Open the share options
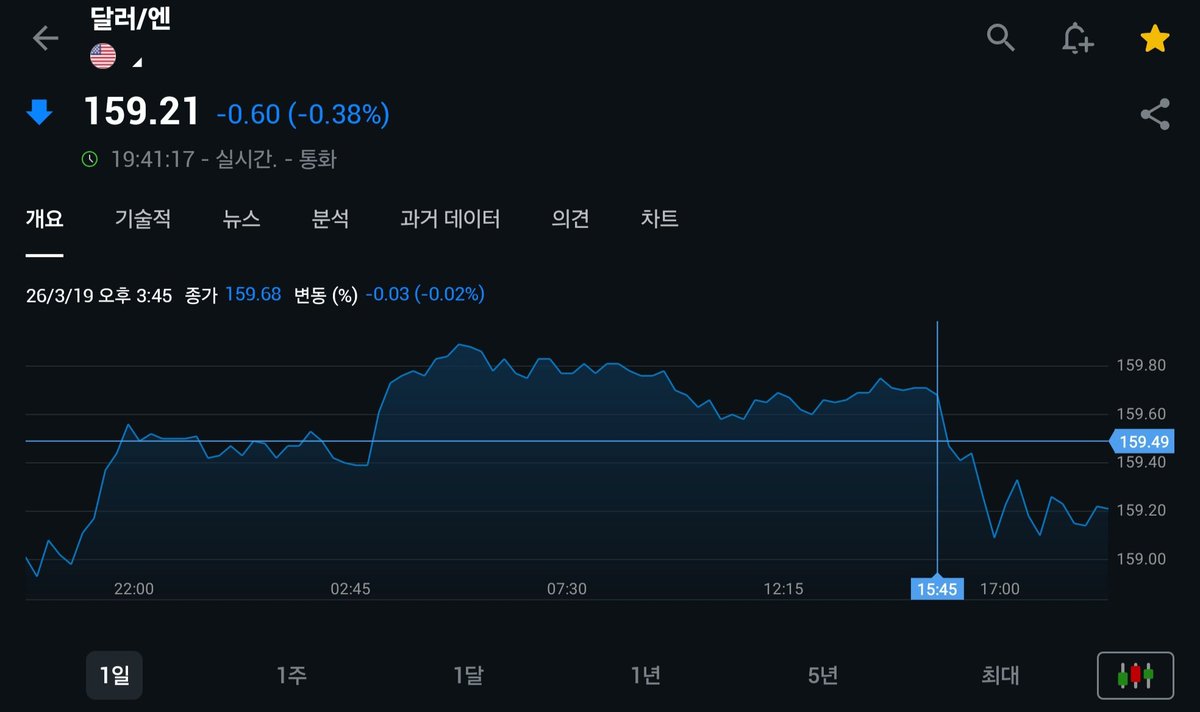Viewport: 1200px width, 712px height. coord(1155,113)
